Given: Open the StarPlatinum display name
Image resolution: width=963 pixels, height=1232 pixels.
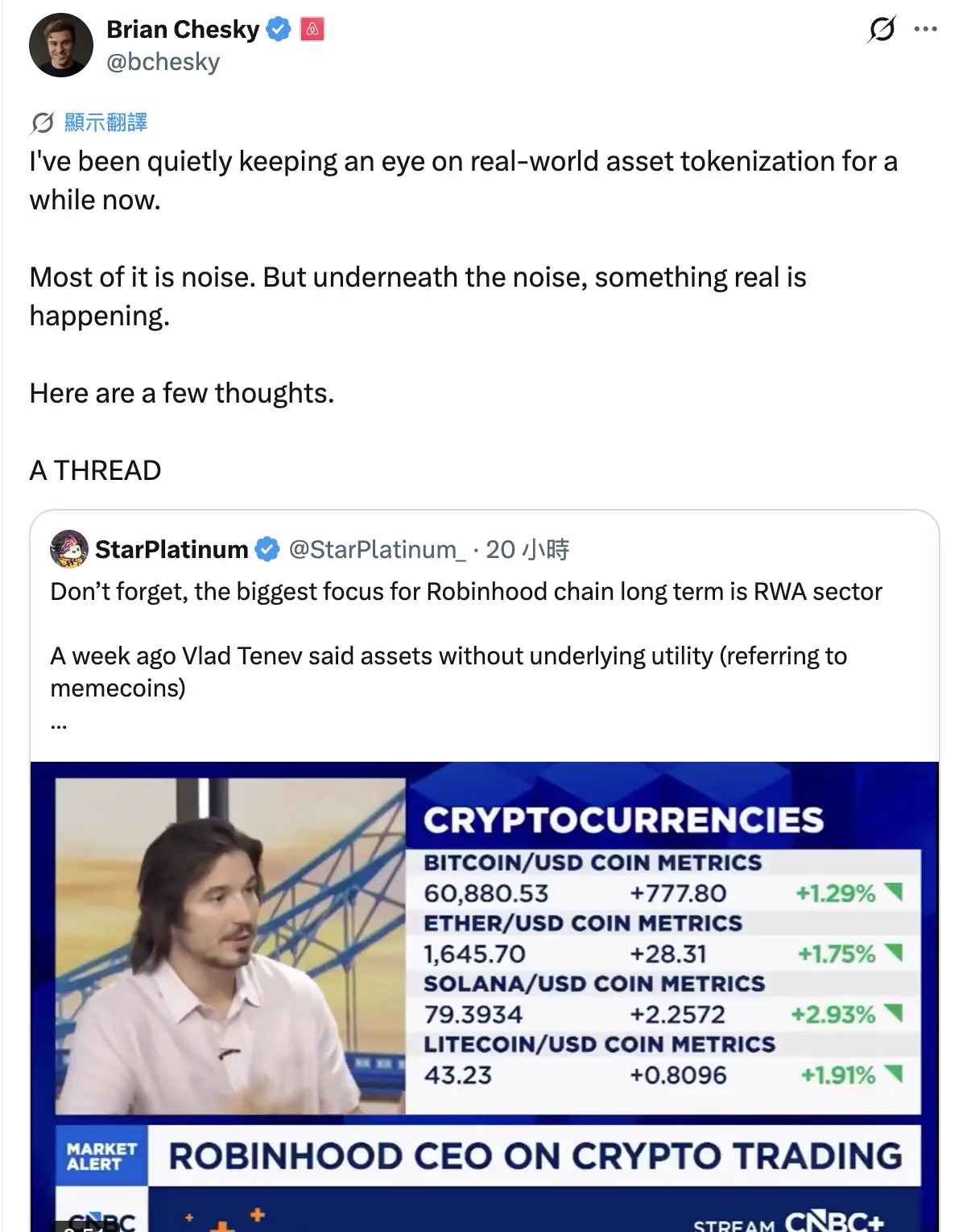Looking at the screenshot, I should pos(172,549).
